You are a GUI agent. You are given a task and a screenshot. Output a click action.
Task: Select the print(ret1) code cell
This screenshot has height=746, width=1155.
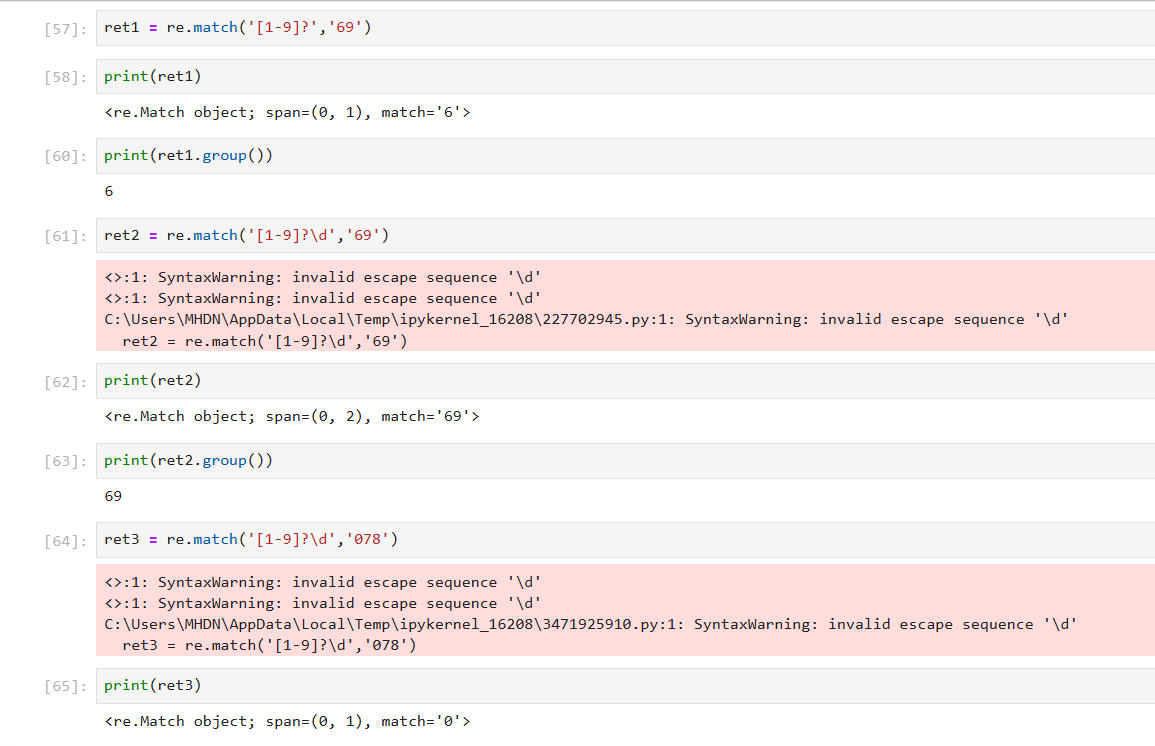pyautogui.click(x=625, y=77)
